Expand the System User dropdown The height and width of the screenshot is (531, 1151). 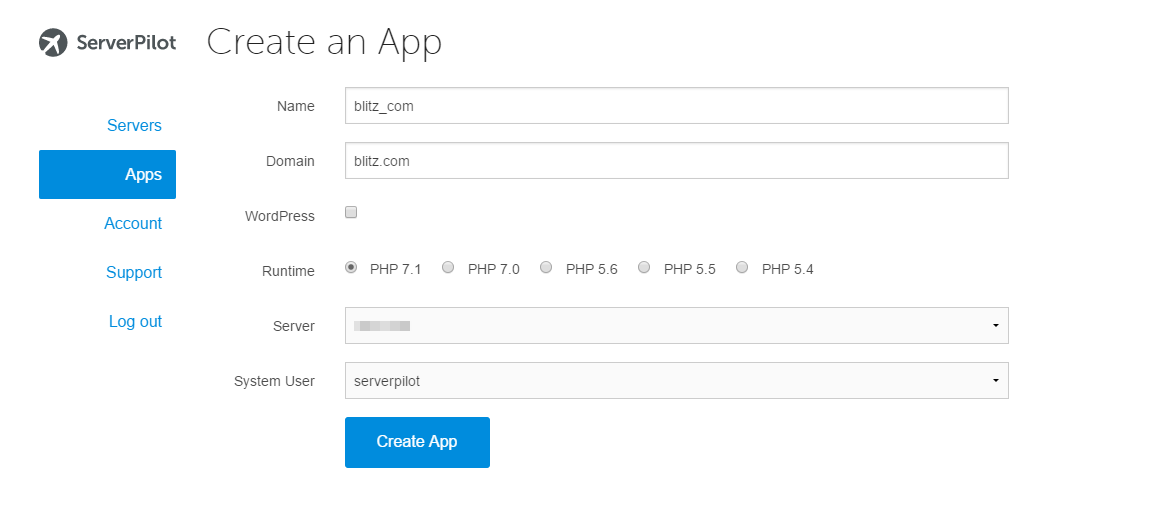(676, 381)
